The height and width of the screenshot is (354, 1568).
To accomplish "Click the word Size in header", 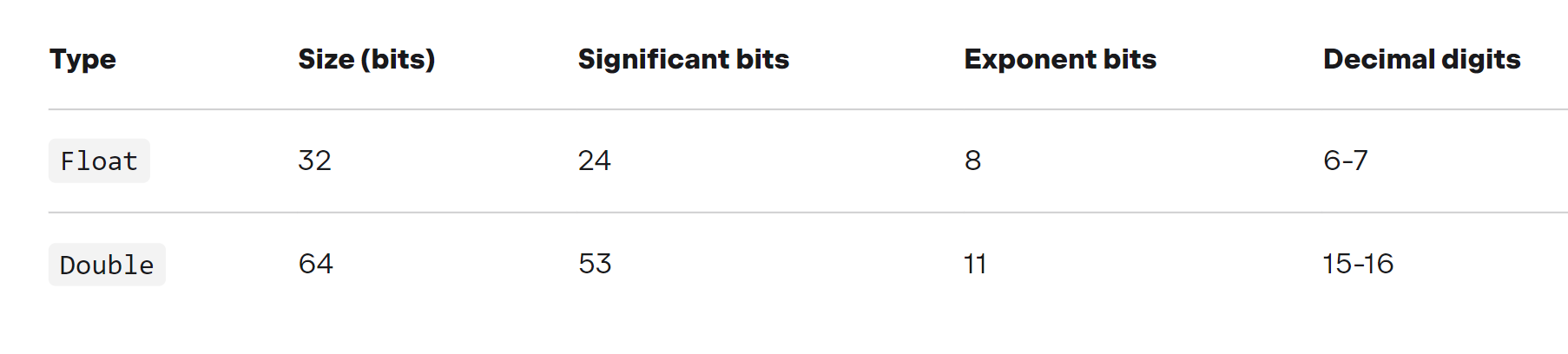I will pyautogui.click(x=326, y=59).
